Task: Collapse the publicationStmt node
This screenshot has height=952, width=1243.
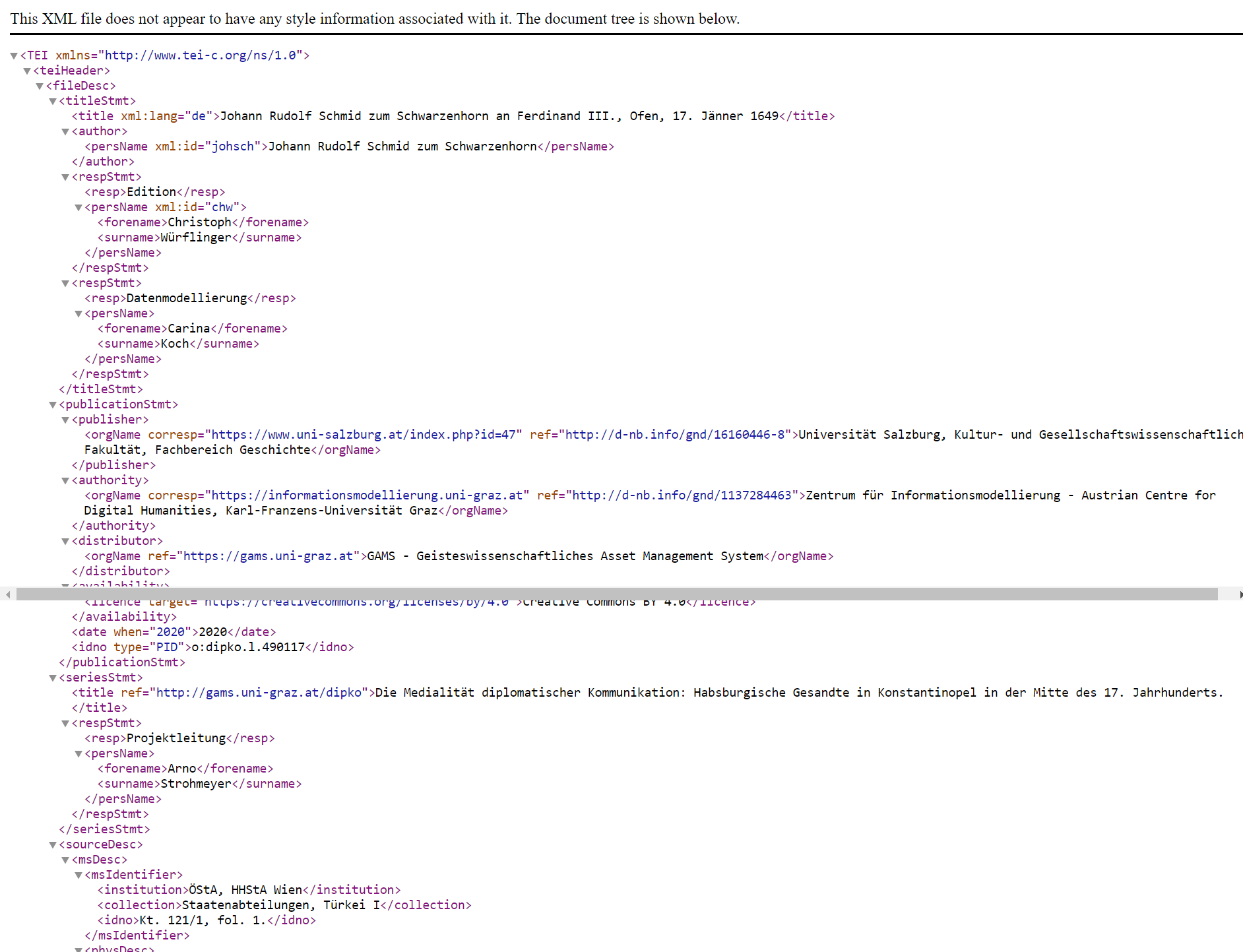Action: pos(53,404)
